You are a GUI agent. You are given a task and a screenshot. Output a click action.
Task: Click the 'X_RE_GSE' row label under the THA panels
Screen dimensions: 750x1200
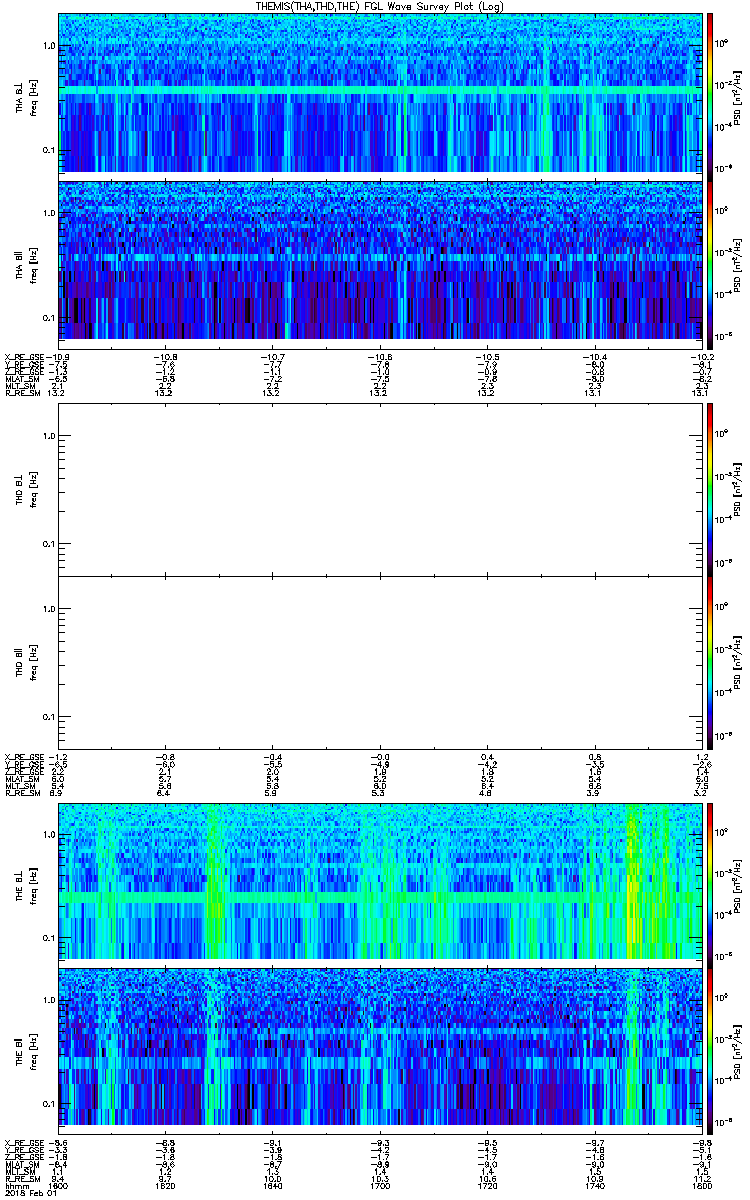coord(23,357)
